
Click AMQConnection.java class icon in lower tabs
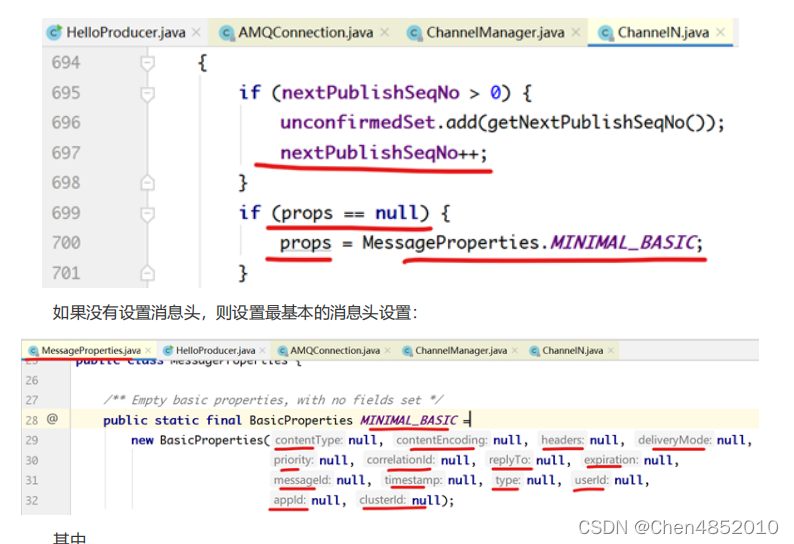(283, 351)
